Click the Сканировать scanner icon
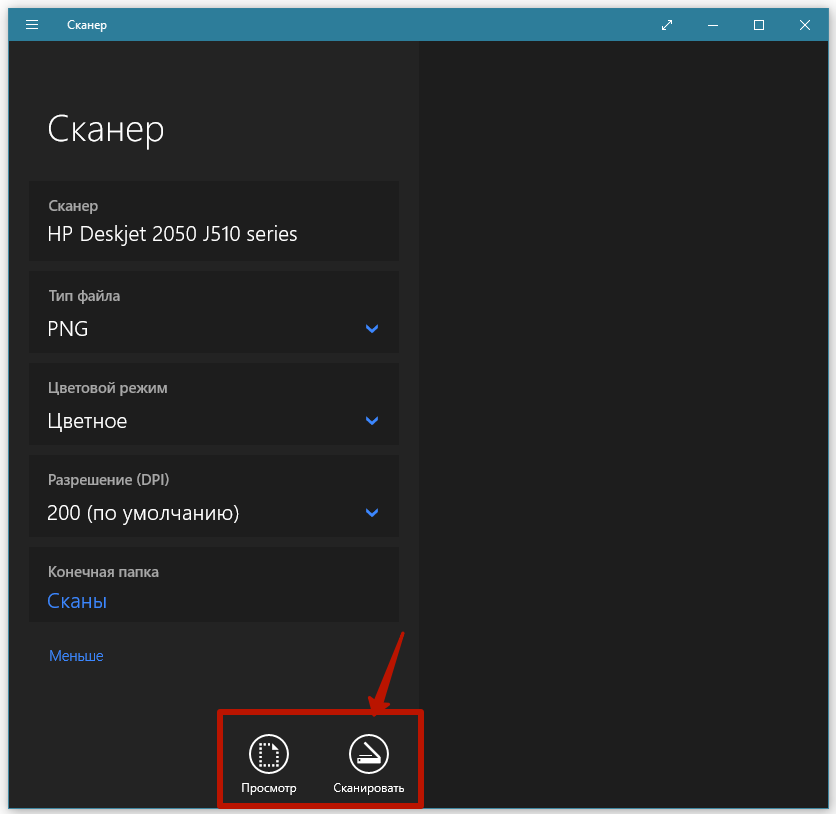The image size is (836, 814). pyautogui.click(x=369, y=754)
